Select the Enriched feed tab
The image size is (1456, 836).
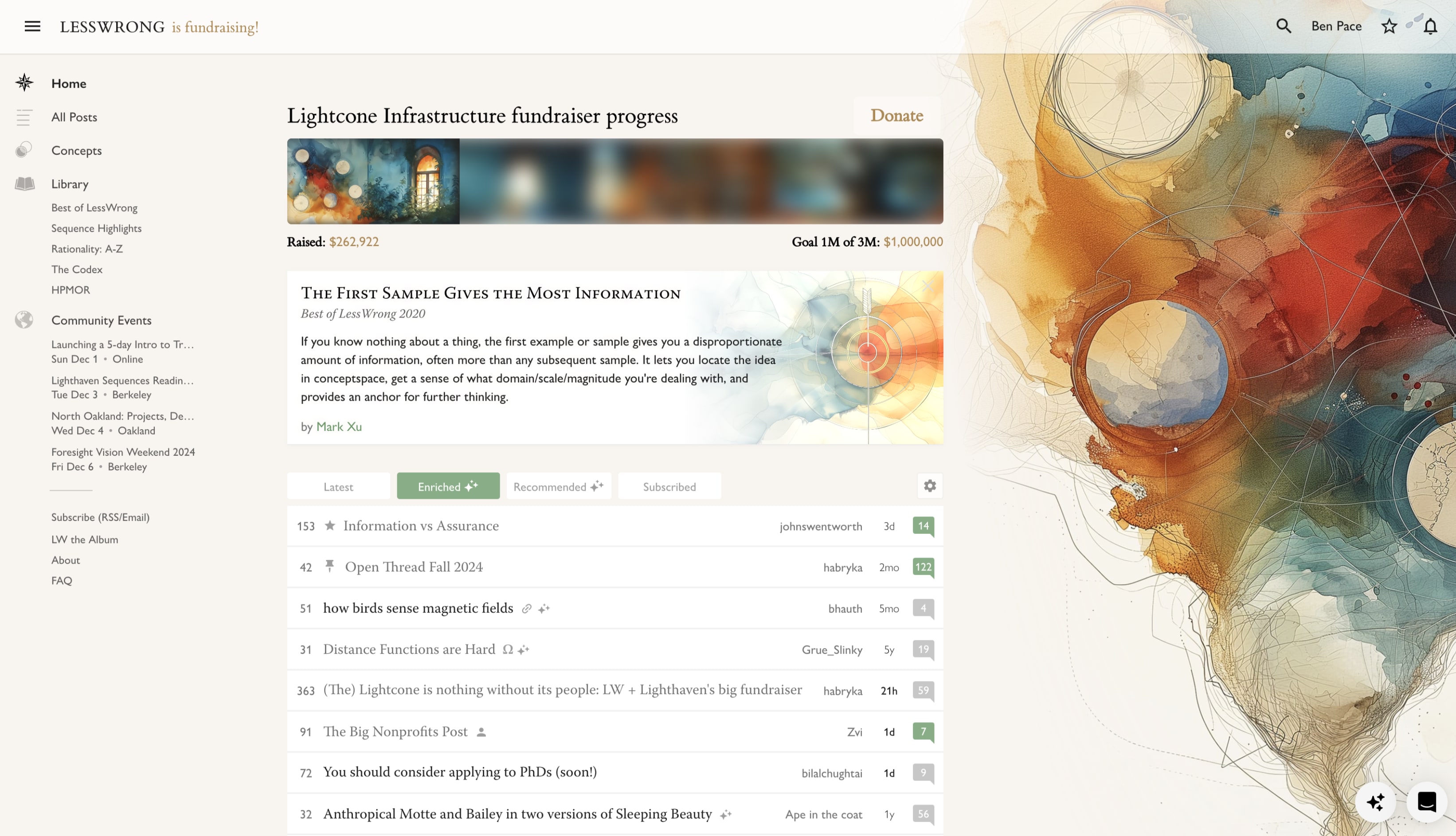[448, 486]
